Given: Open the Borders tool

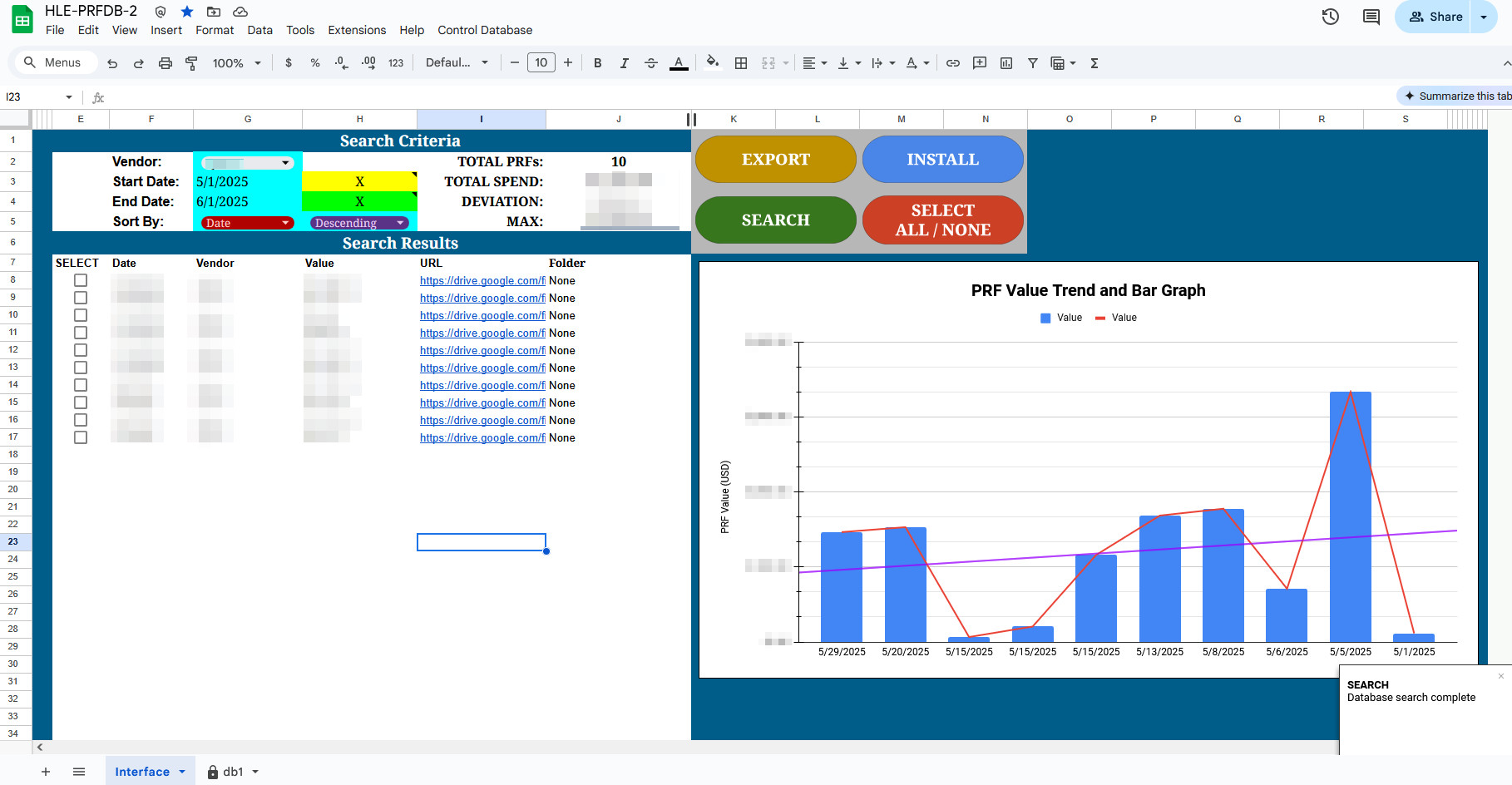Looking at the screenshot, I should (x=741, y=63).
